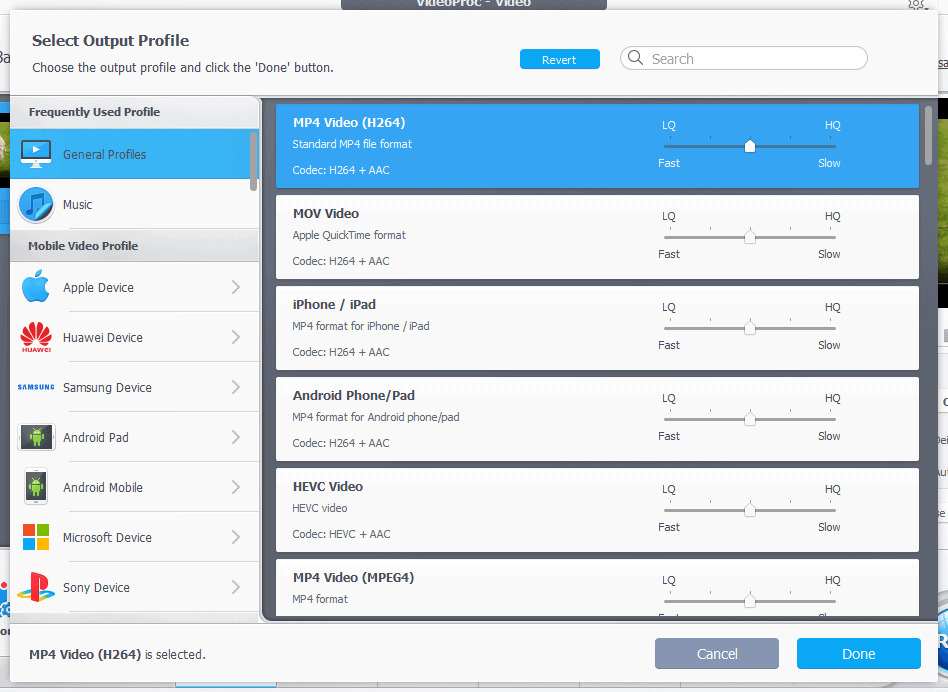Select the MOV Video profile title
This screenshot has height=692, width=948.
click(x=326, y=213)
